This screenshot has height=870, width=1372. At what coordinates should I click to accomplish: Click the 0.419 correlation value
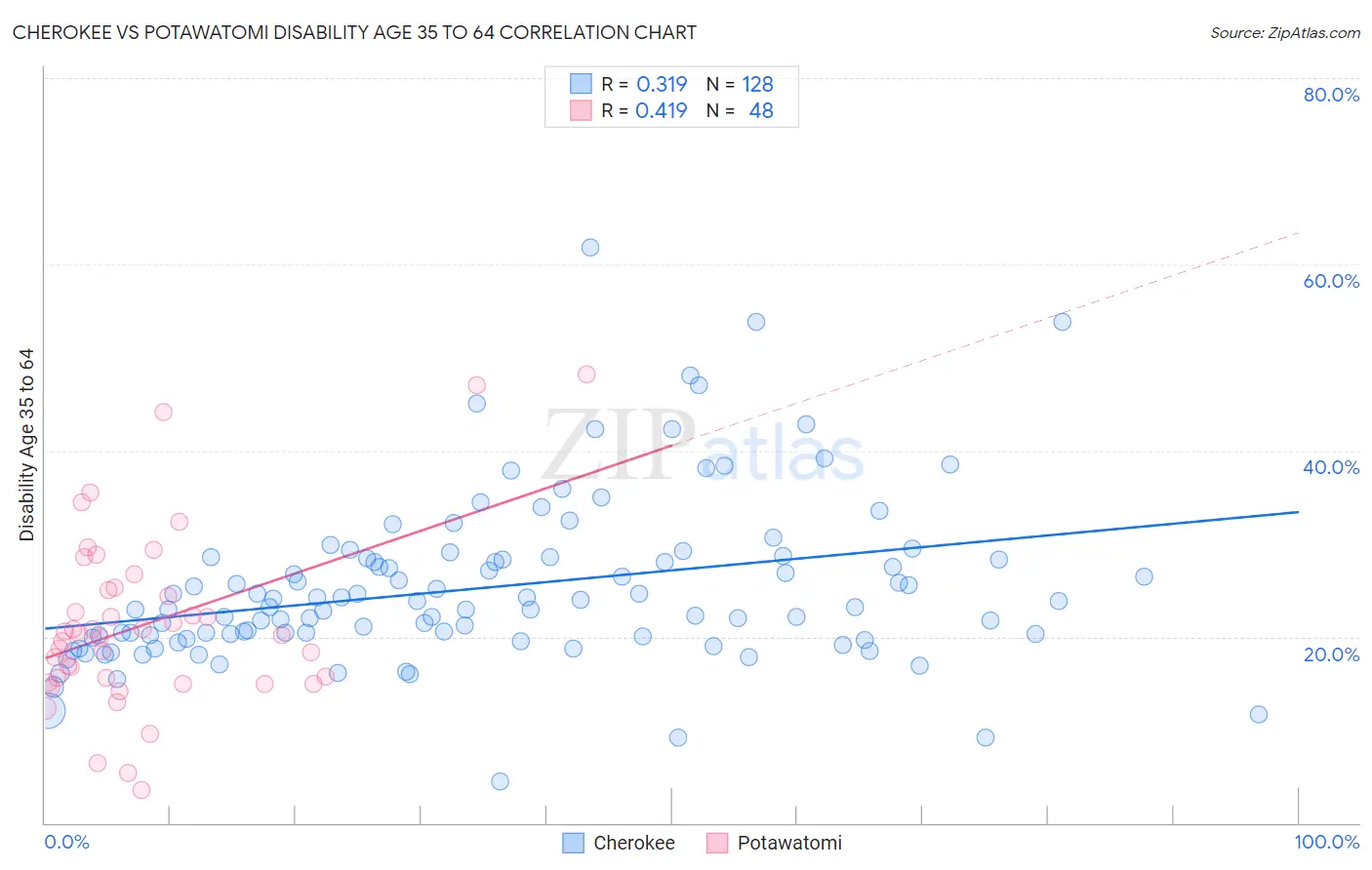click(x=662, y=110)
